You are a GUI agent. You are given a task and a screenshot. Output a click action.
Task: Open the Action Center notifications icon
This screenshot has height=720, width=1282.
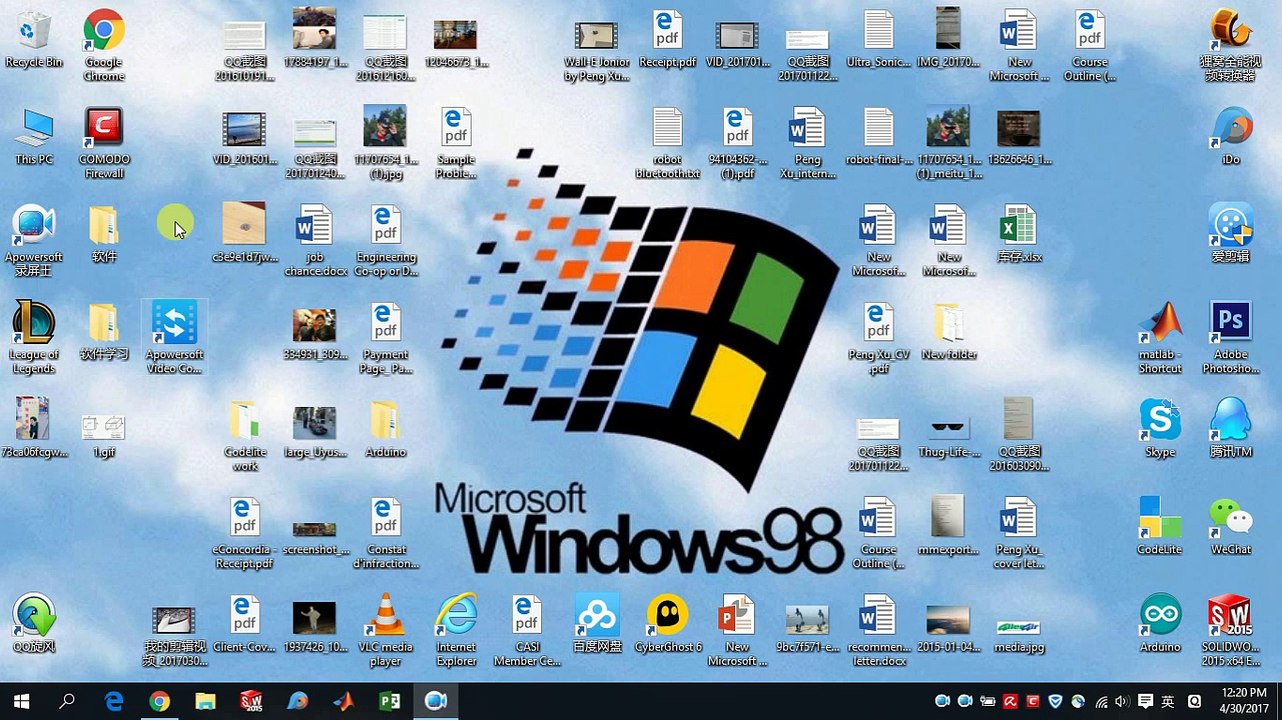point(1145,702)
